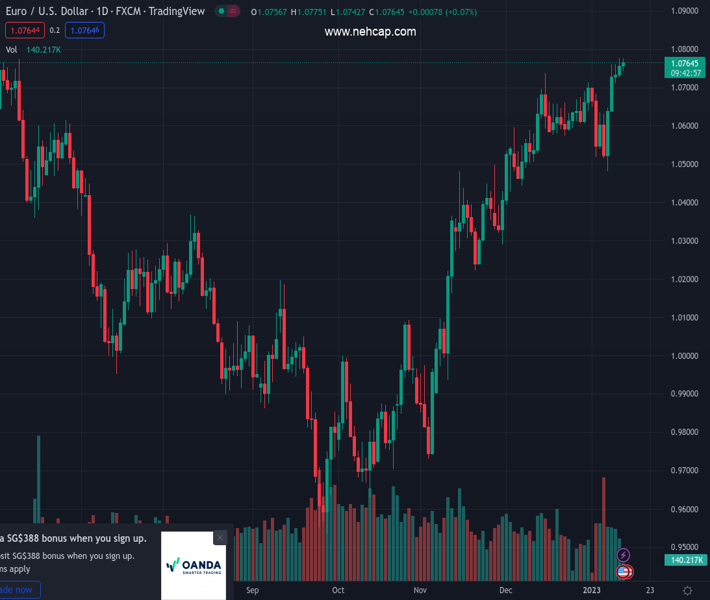Image resolution: width=710 pixels, height=600 pixels.
Task: Click the Oct label on time axis
Action: pos(338,591)
